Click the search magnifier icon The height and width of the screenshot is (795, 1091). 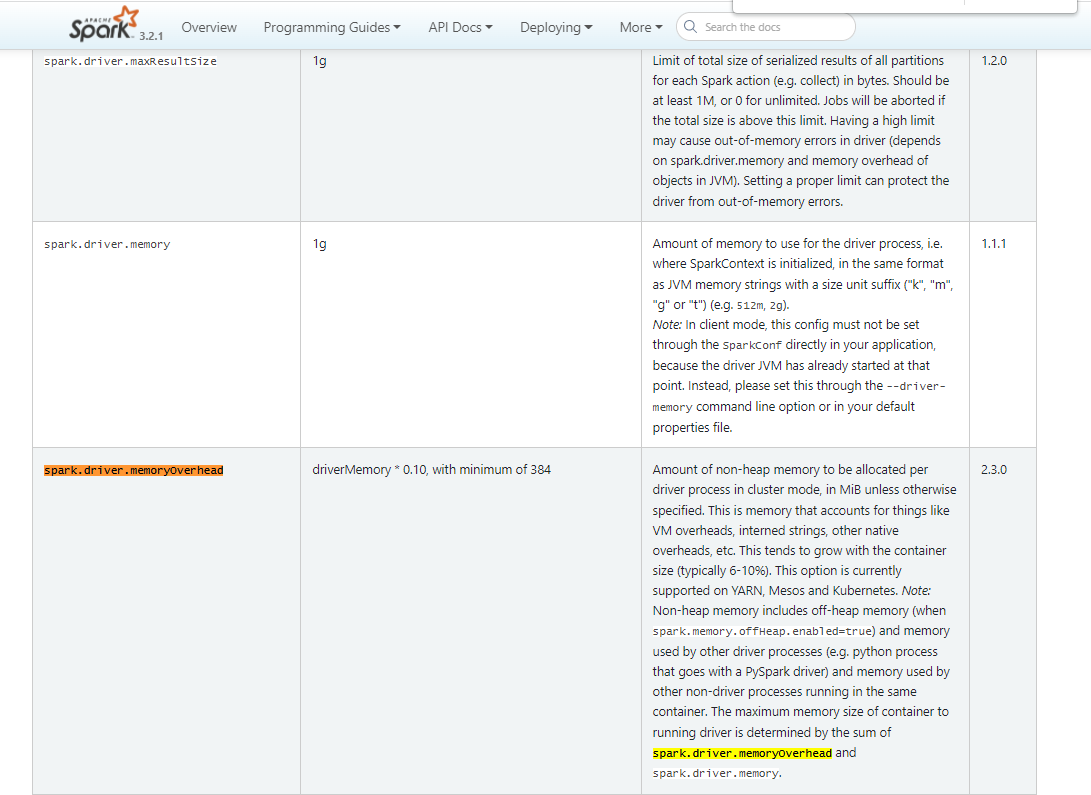coord(690,26)
